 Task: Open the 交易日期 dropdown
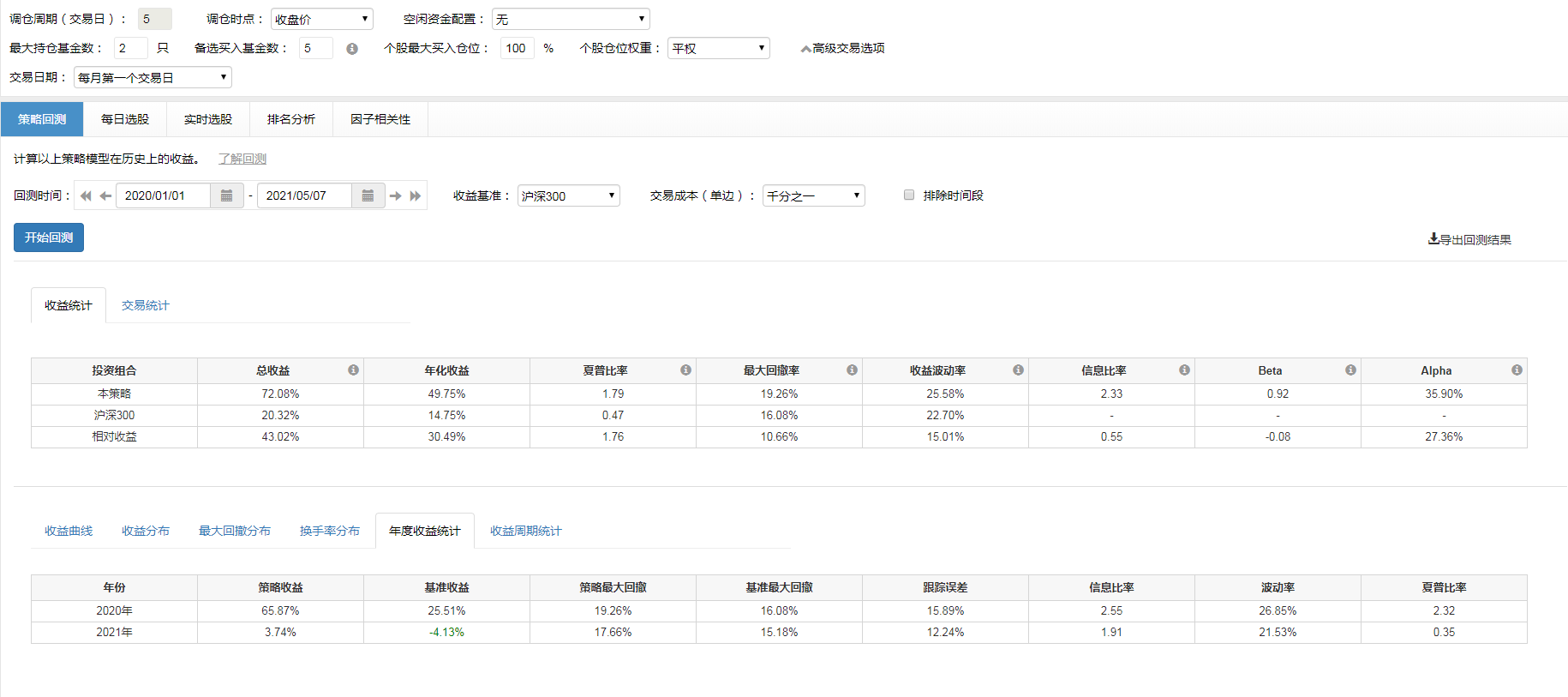coord(153,77)
